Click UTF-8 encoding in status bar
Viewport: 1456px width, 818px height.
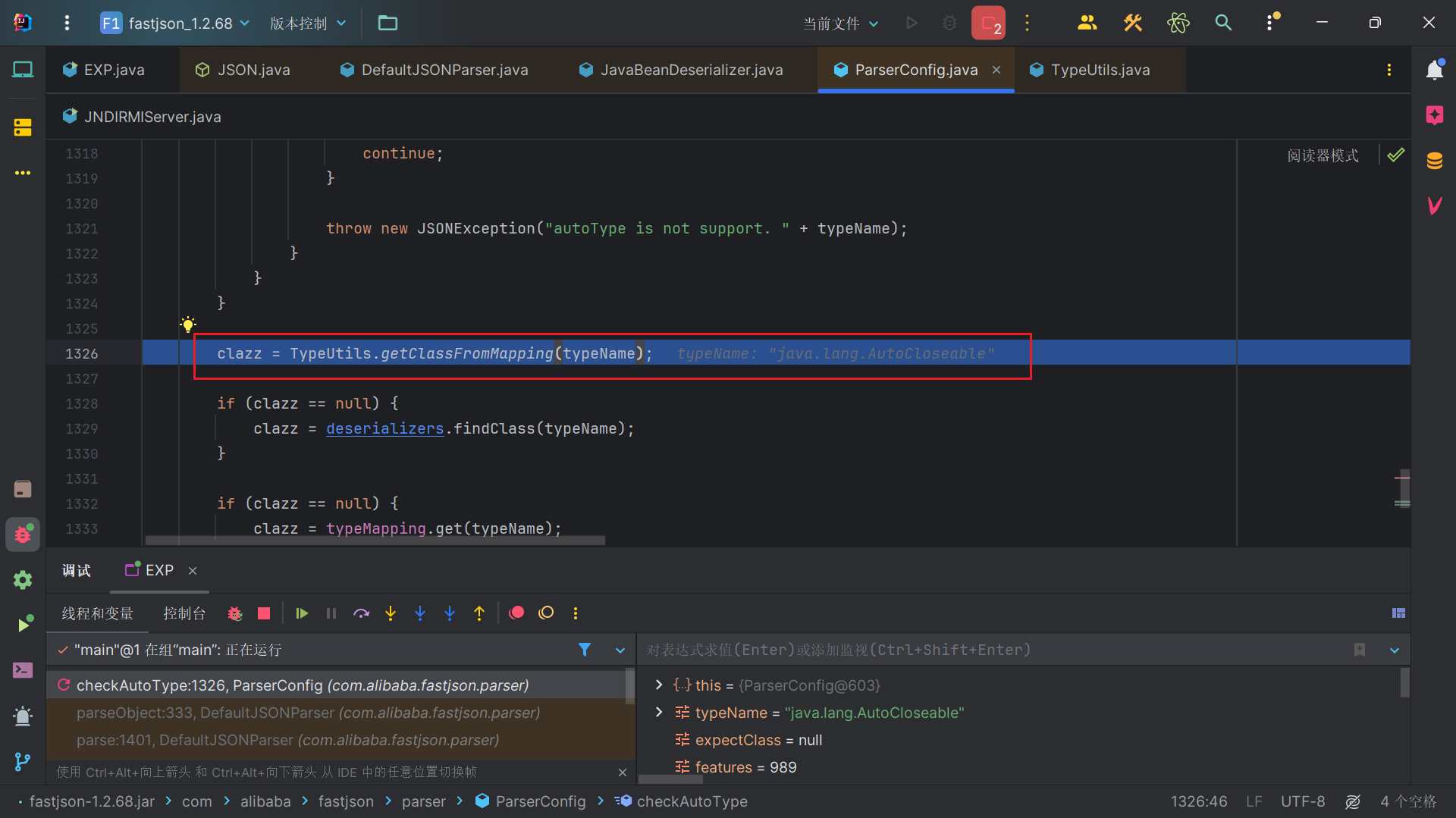(x=1303, y=801)
